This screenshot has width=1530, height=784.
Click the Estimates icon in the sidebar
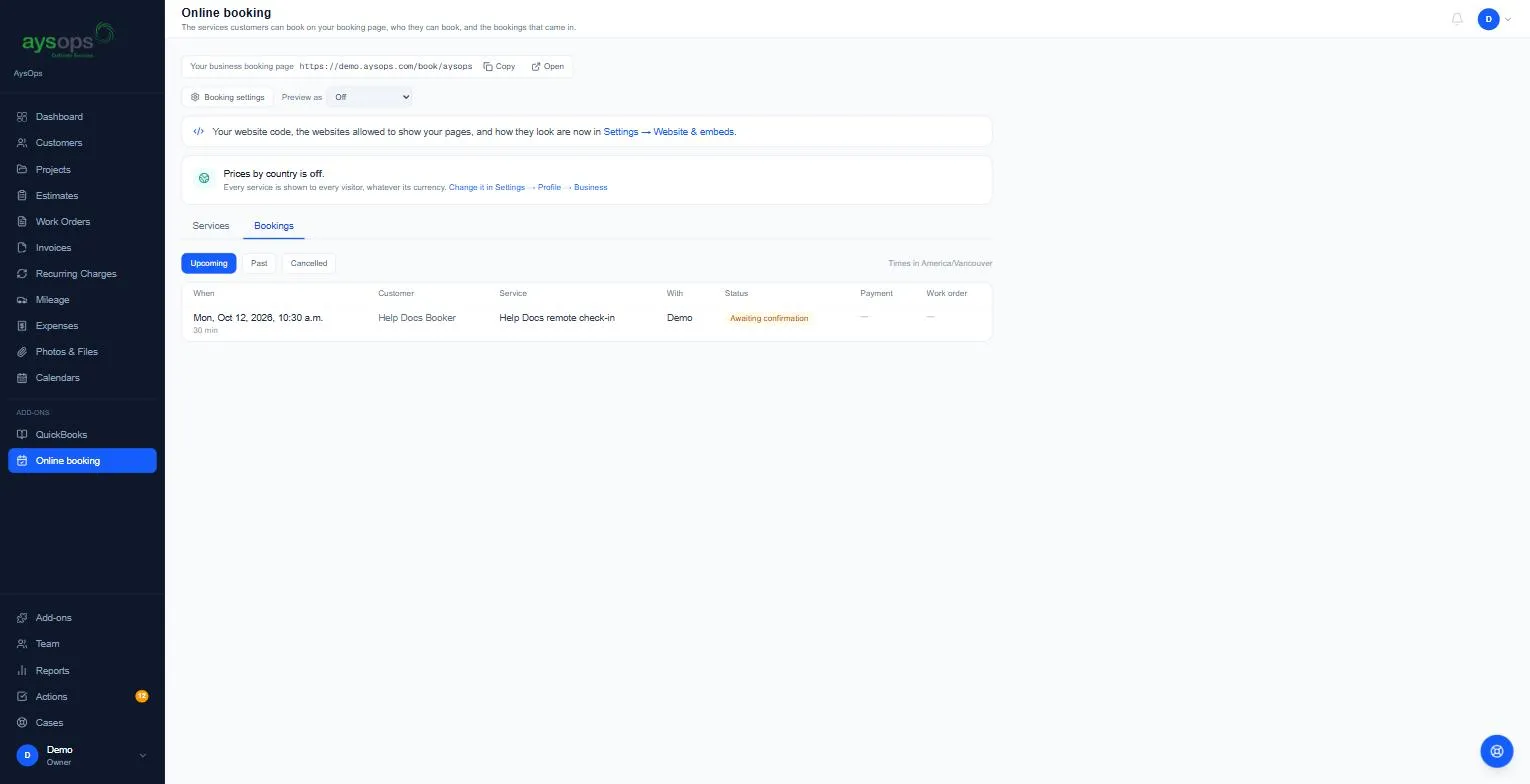pyautogui.click(x=22, y=196)
